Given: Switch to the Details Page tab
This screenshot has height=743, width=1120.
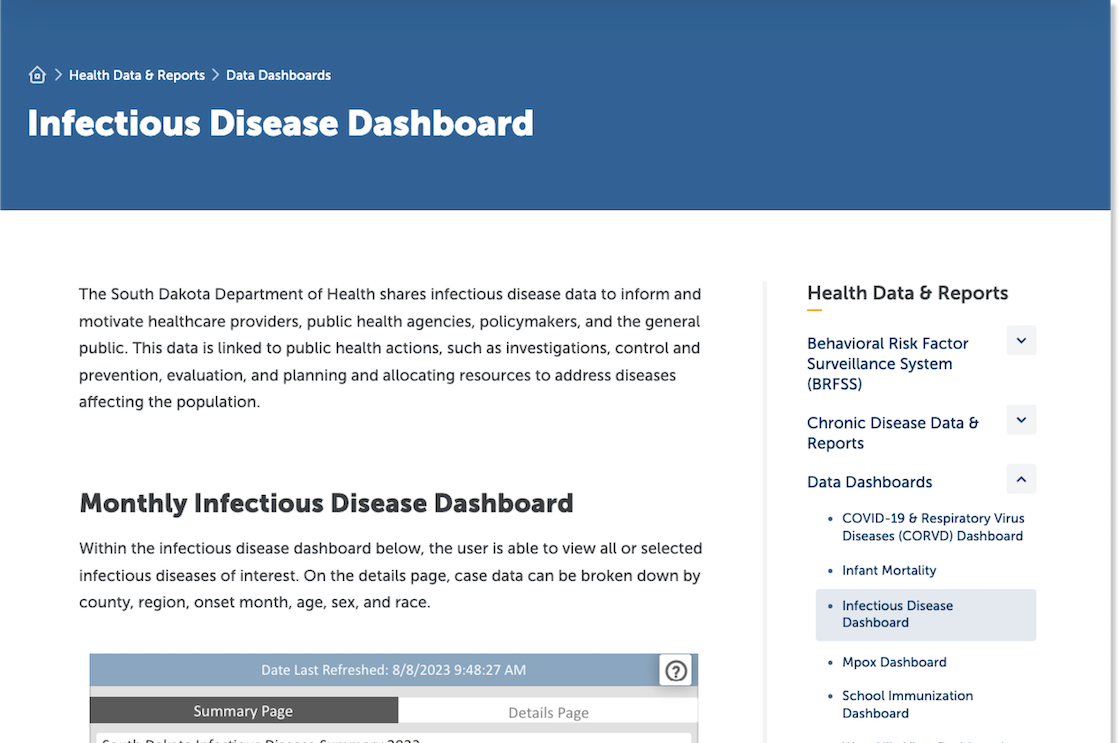Looking at the screenshot, I should (x=548, y=712).
